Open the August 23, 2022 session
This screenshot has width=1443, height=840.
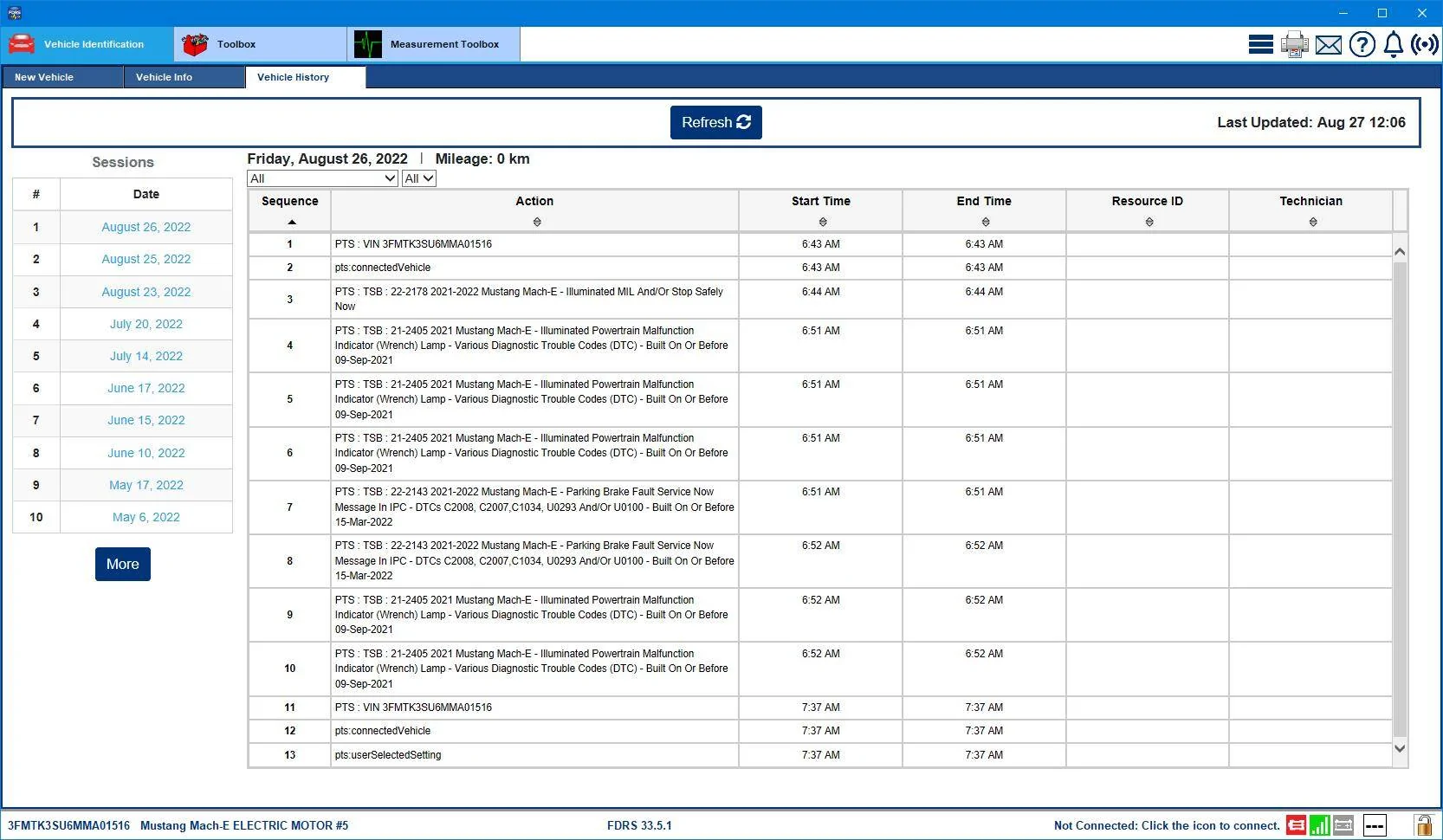tap(146, 292)
